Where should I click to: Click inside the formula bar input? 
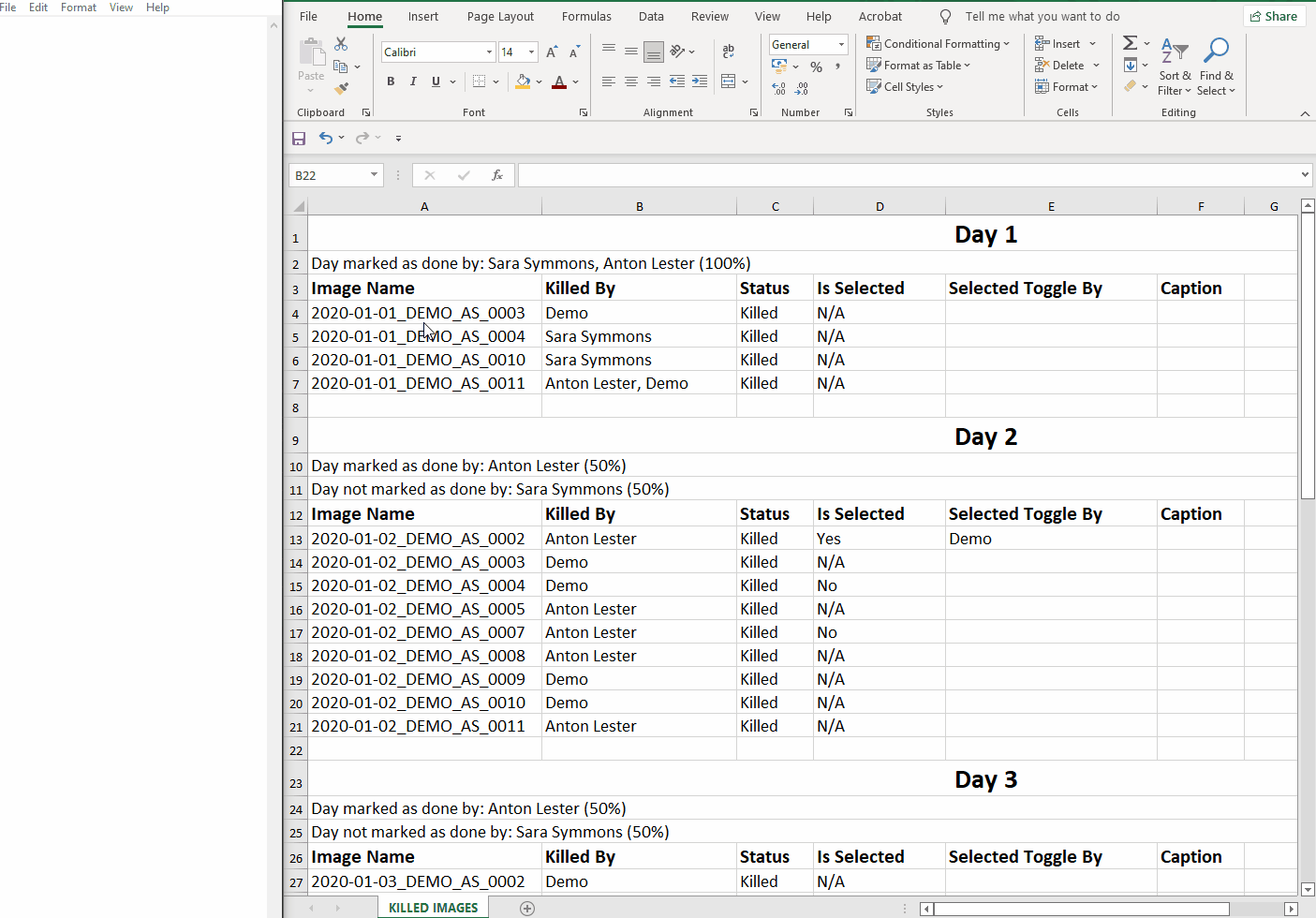(908, 175)
